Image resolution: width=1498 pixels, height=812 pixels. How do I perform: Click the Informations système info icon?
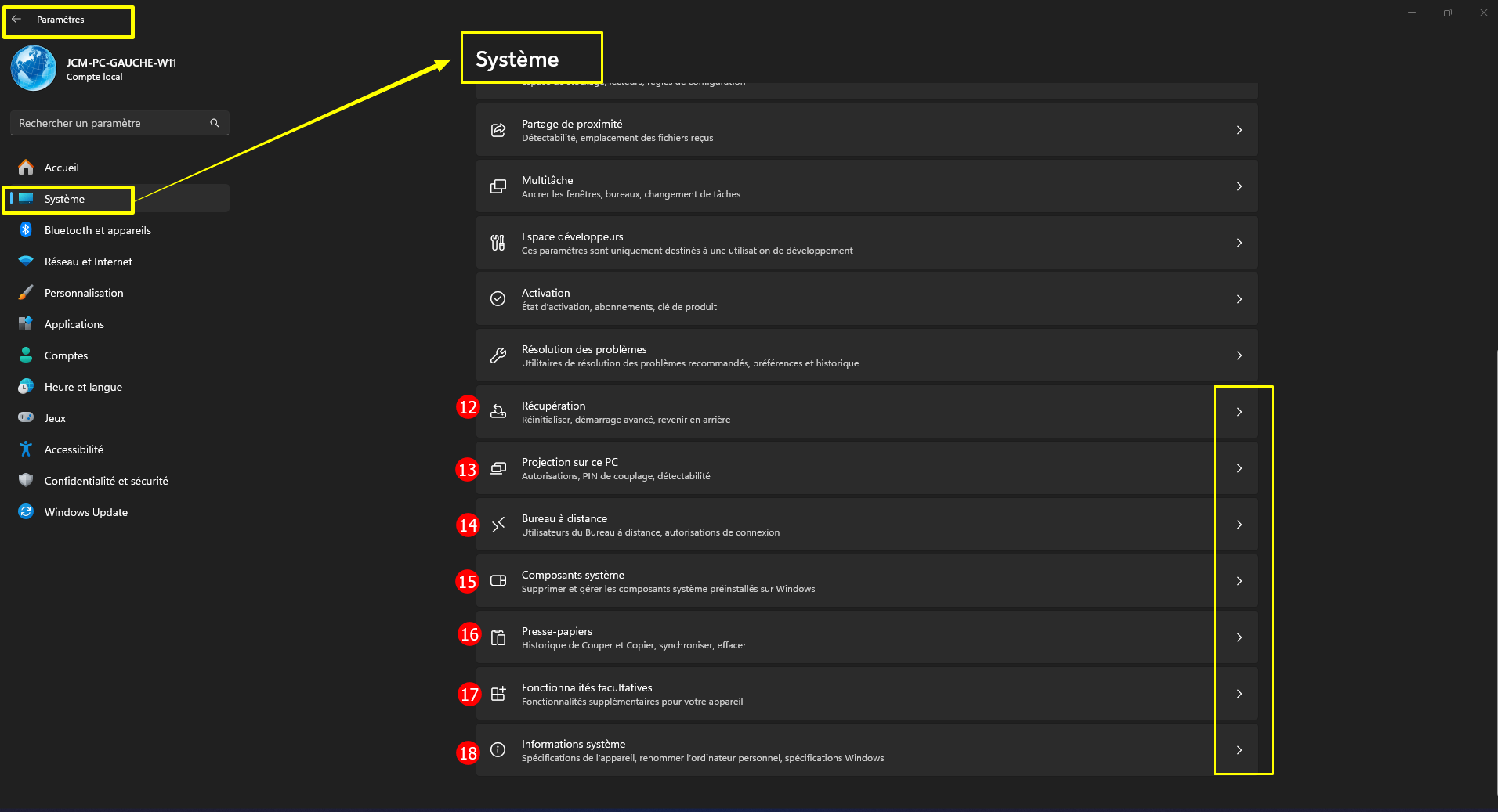pos(498,750)
